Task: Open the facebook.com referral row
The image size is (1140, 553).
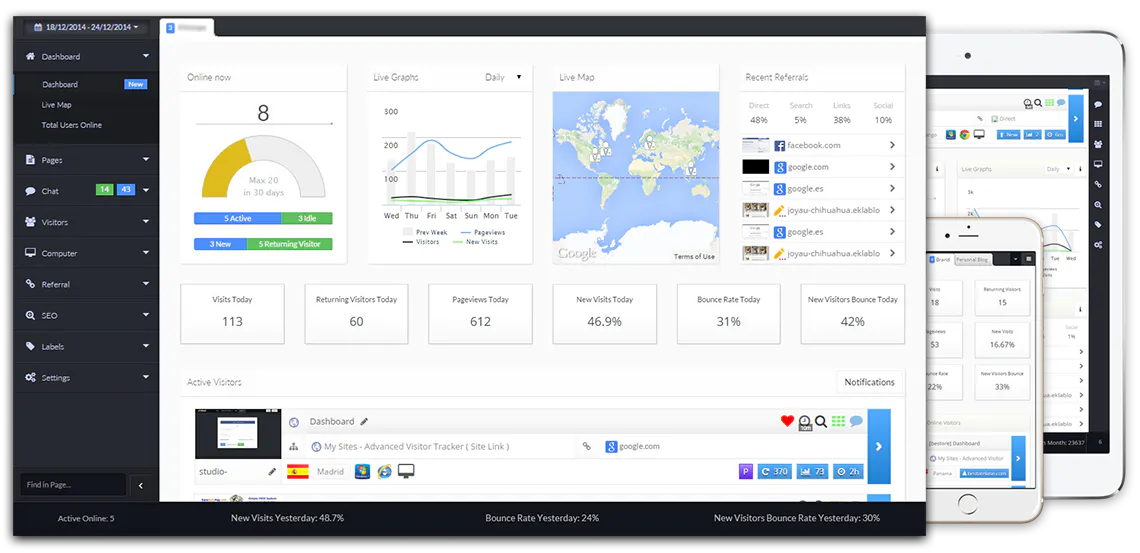Action: [822, 145]
